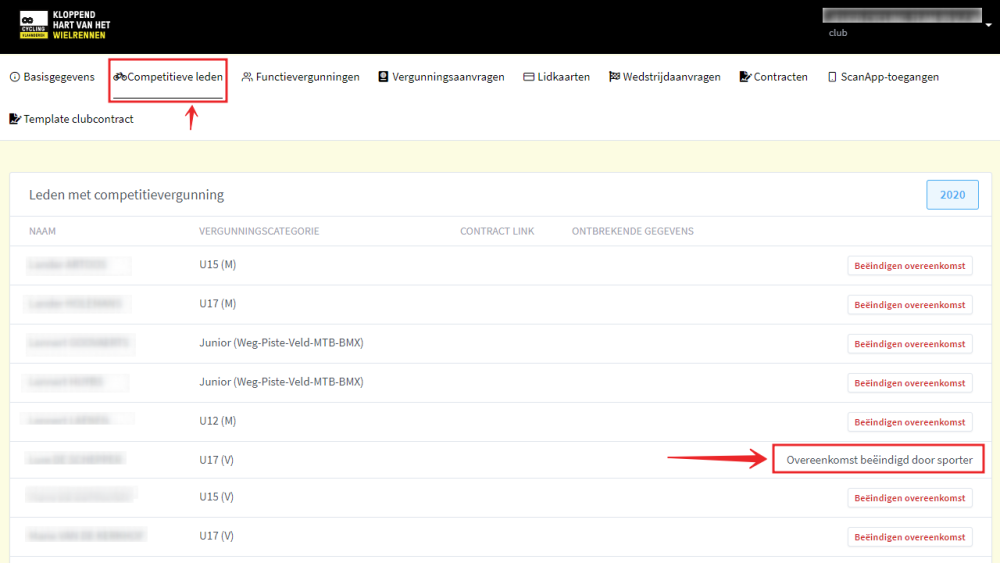
Task: Click Beëindigen overeenkomst for first Junior row
Action: pos(909,344)
